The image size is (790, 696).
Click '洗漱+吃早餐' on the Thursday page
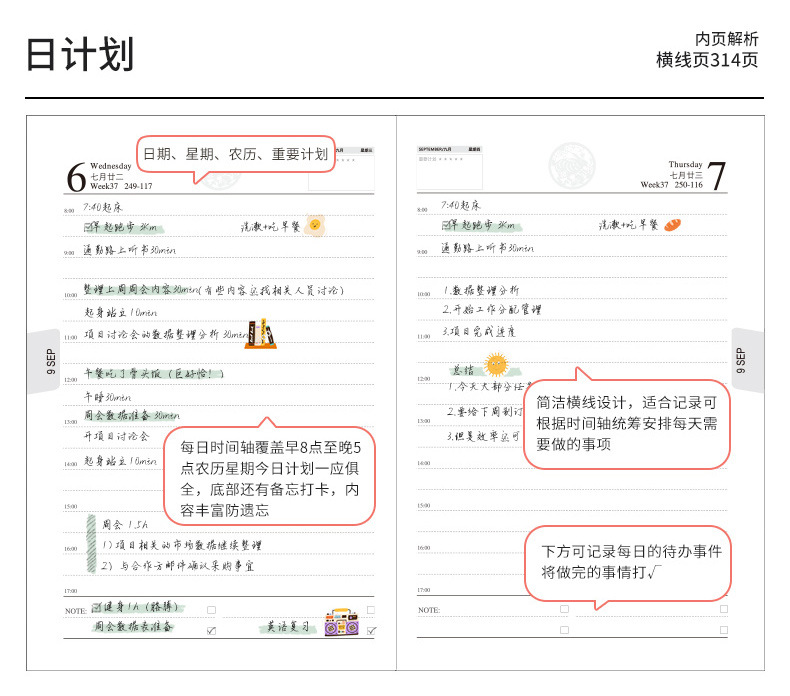tap(629, 225)
